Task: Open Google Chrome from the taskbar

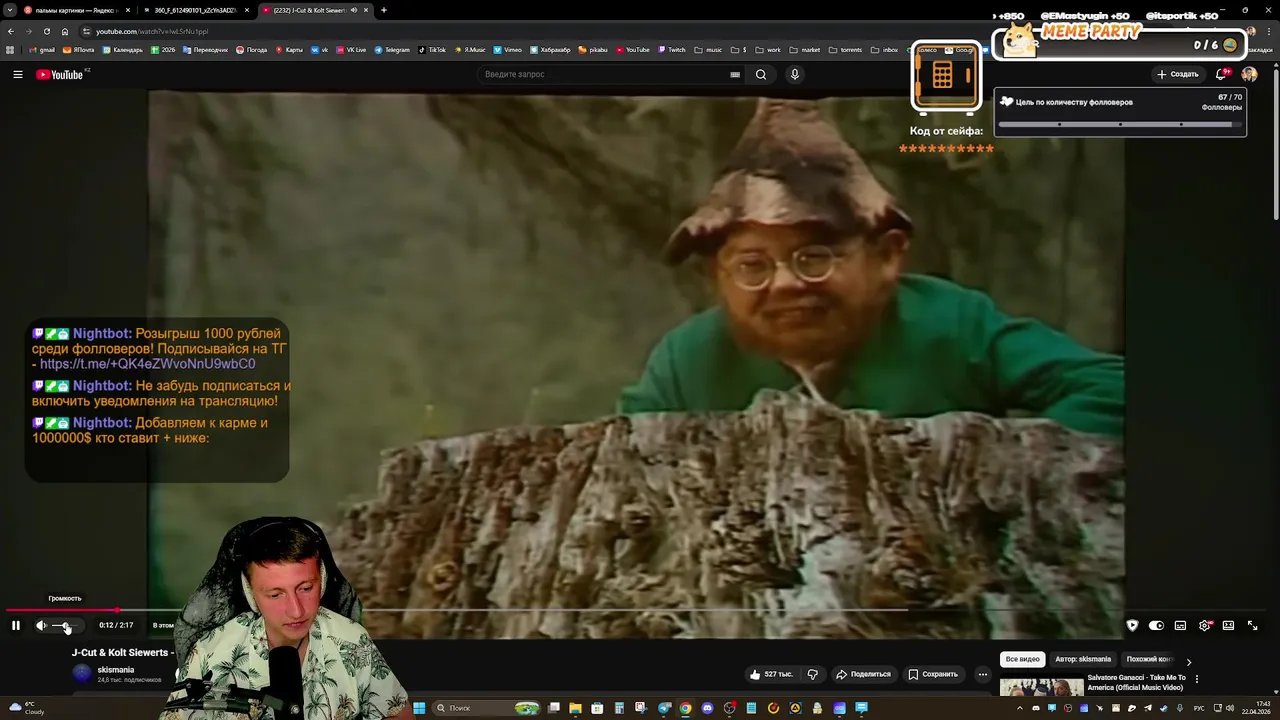Action: (685, 708)
